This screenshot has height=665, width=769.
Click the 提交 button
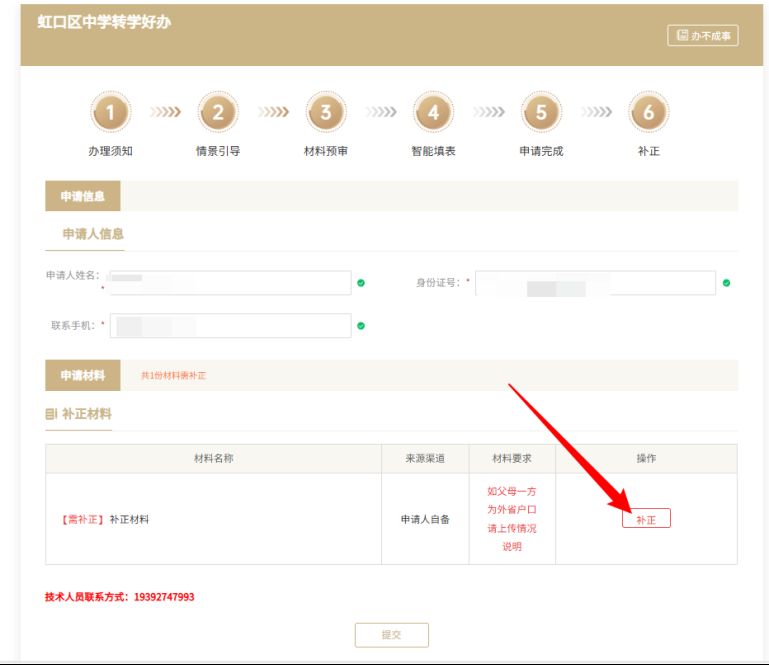(391, 635)
